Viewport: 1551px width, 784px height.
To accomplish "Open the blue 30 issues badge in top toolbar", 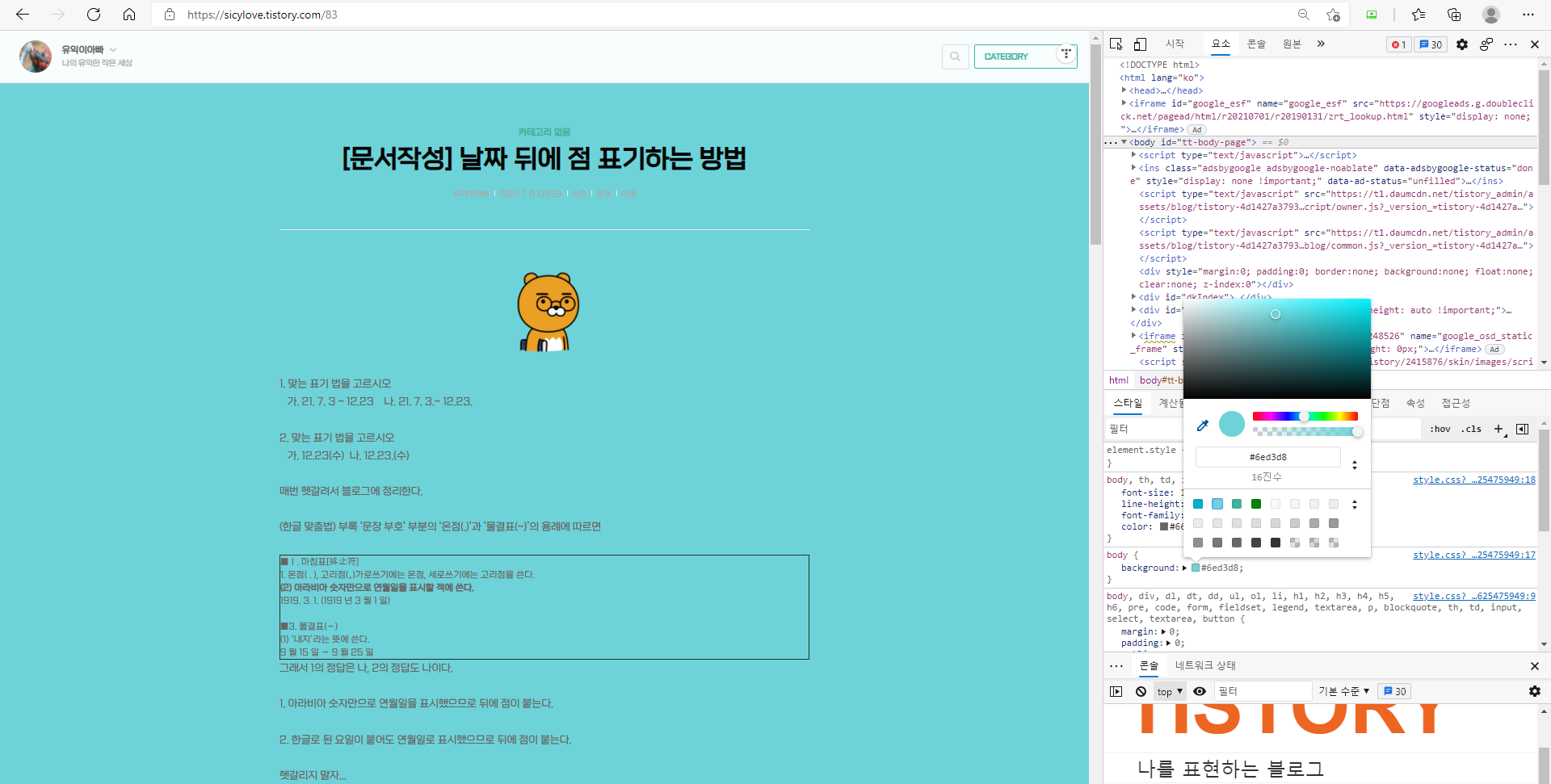I will 1431,44.
